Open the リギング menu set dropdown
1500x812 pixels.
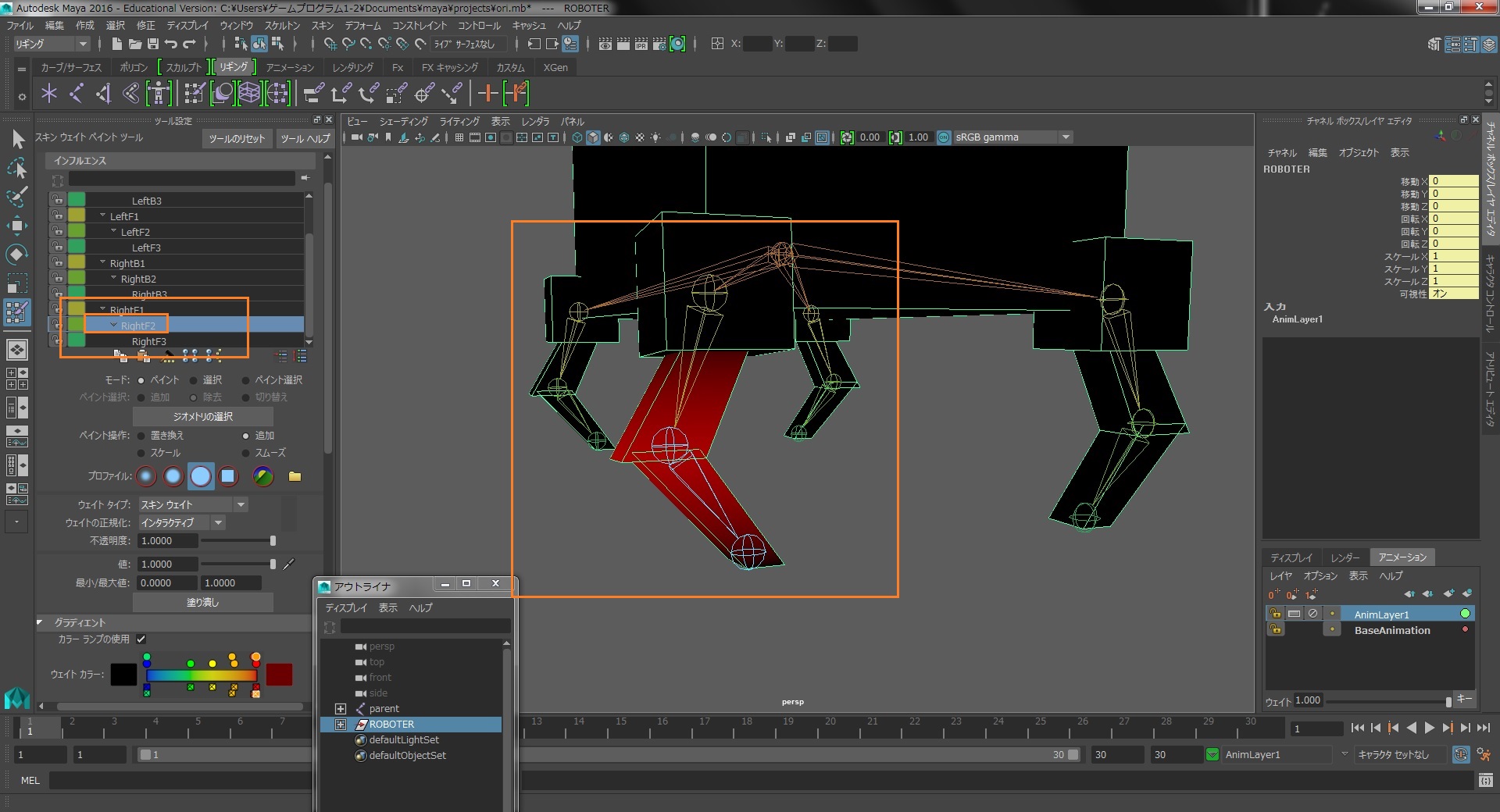point(52,44)
